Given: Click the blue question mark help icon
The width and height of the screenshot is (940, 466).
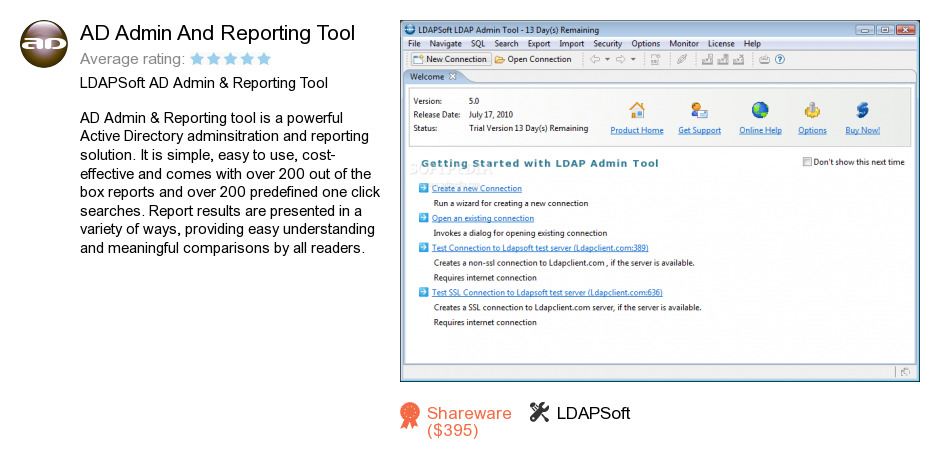Looking at the screenshot, I should click(x=780, y=59).
